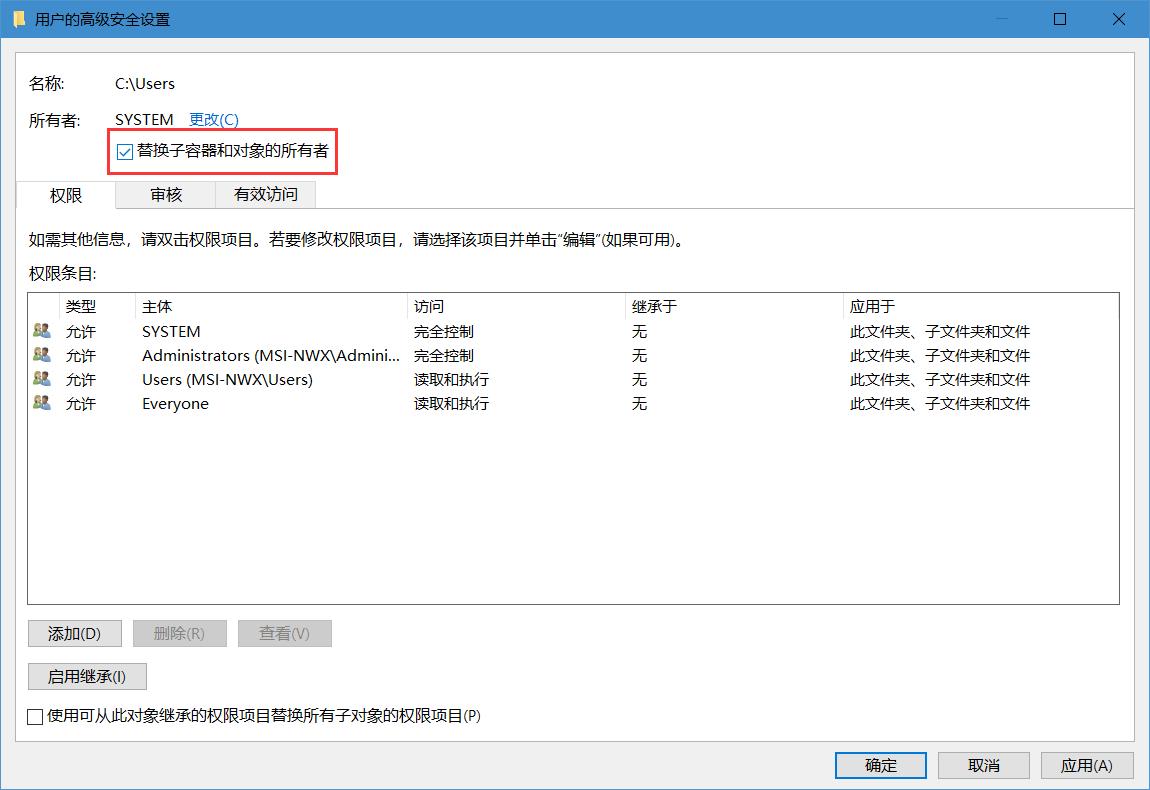
Task: Switch to the 审核 tab
Action: click(x=166, y=194)
